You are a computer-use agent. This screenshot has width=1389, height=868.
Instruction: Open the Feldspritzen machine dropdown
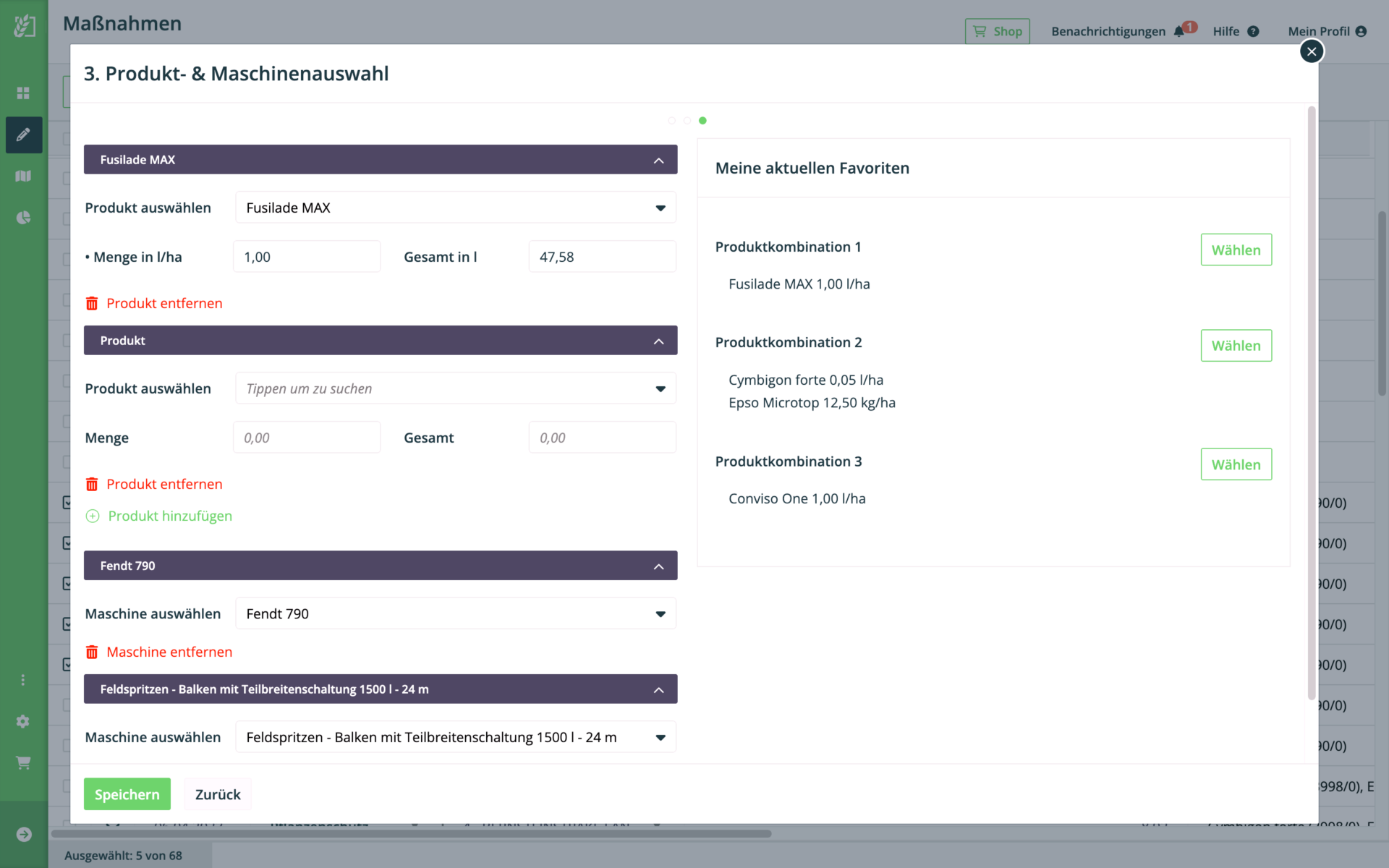[456, 737]
